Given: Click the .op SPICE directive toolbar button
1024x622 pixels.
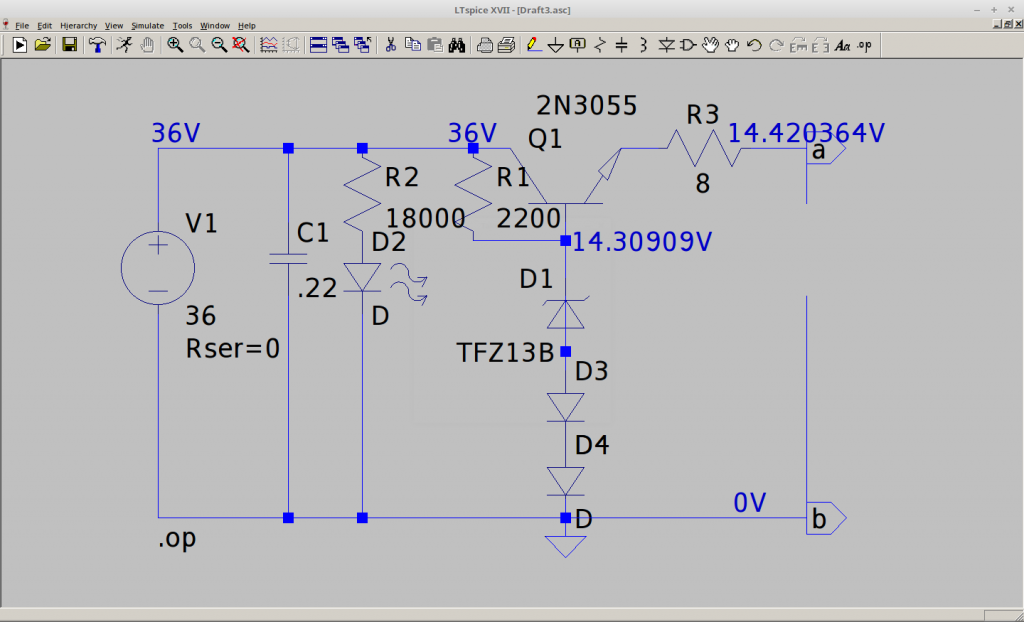Looking at the screenshot, I should click(864, 44).
